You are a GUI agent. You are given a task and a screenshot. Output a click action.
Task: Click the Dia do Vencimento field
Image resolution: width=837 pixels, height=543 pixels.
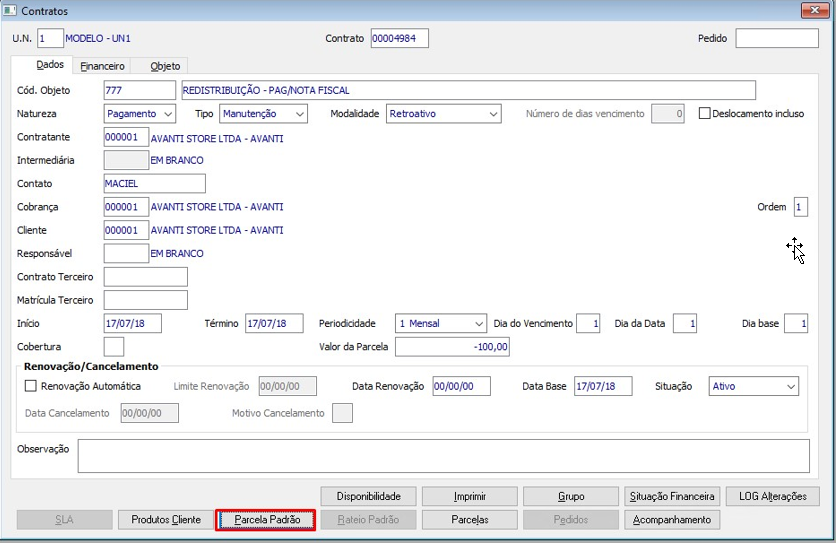click(588, 323)
